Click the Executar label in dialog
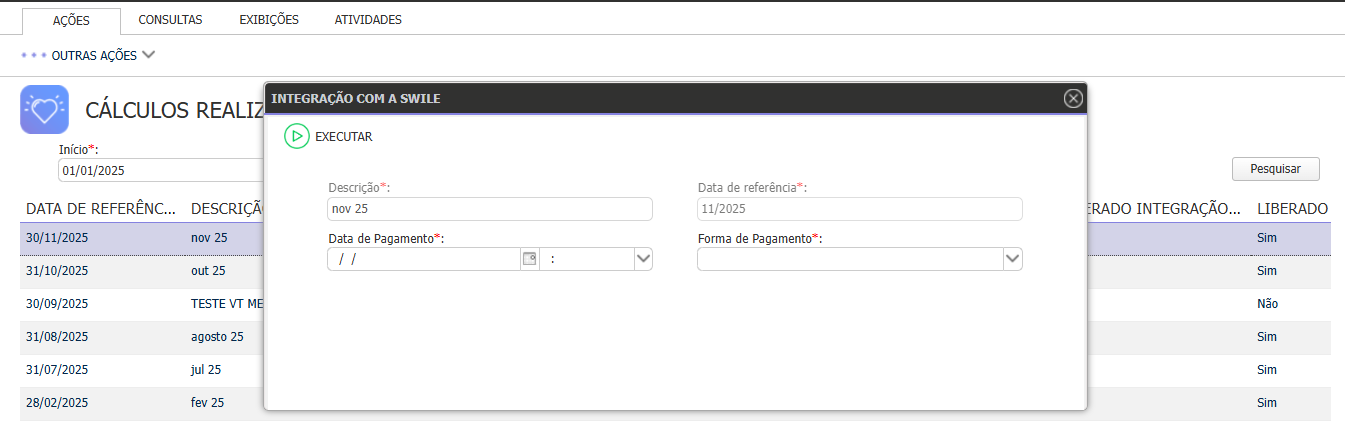The width and height of the screenshot is (1345, 440). [x=344, y=137]
